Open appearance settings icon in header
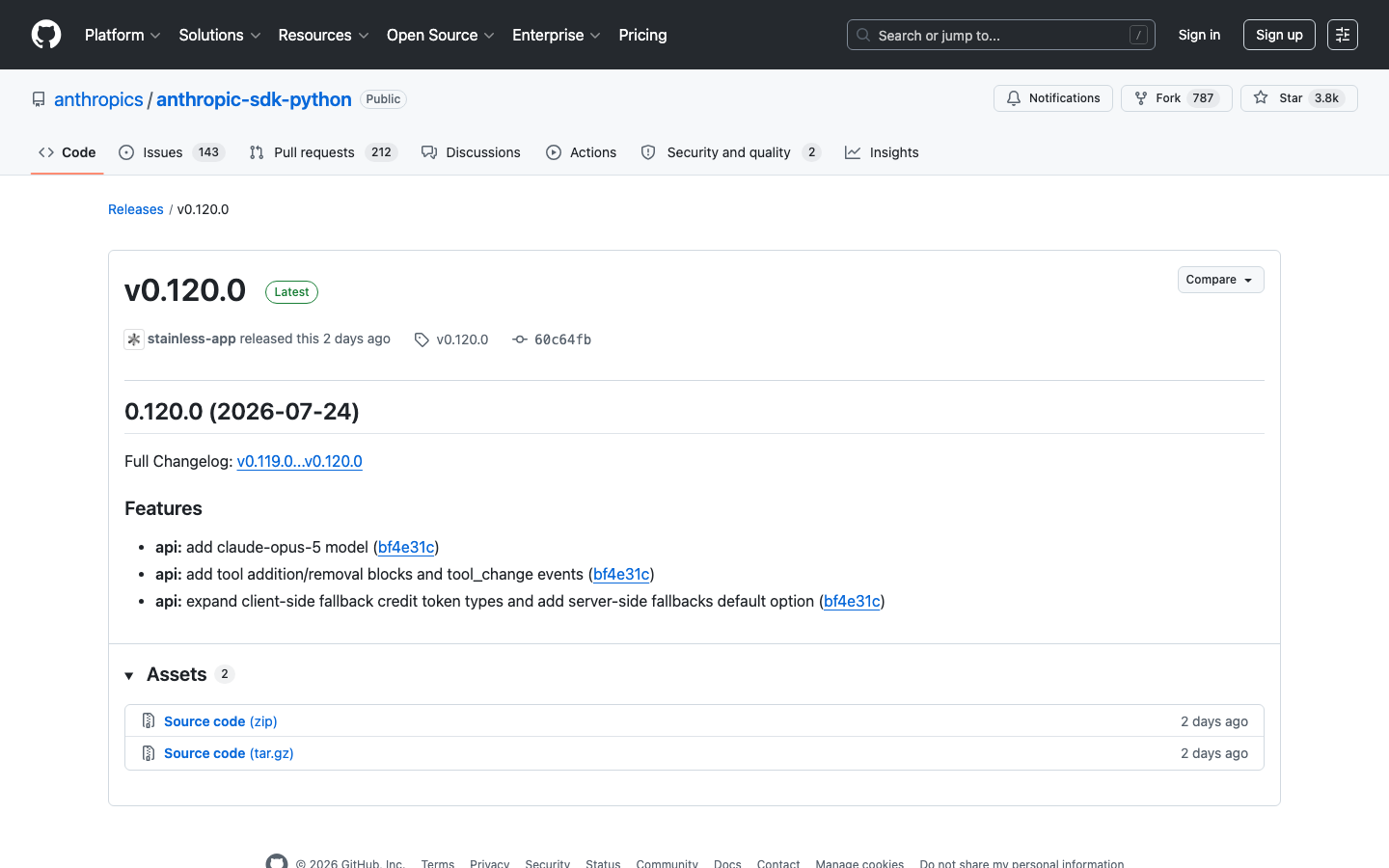The width and height of the screenshot is (1389, 868). (x=1343, y=35)
